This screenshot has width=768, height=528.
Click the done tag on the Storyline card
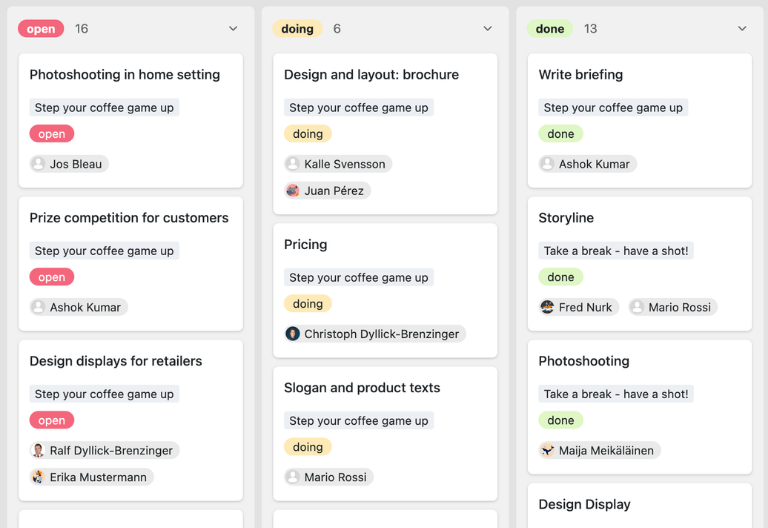561,277
